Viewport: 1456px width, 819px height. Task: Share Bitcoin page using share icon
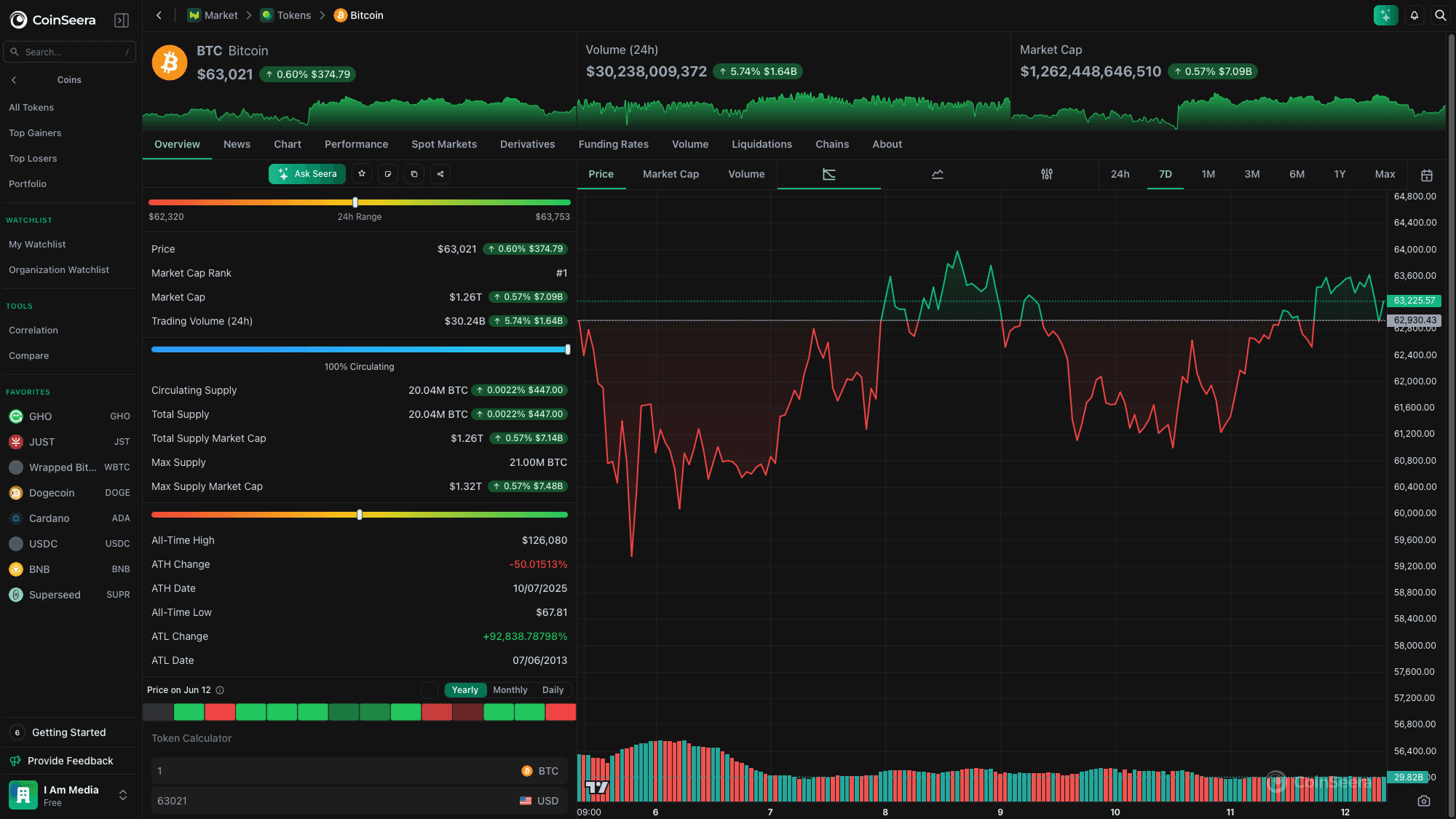click(440, 174)
